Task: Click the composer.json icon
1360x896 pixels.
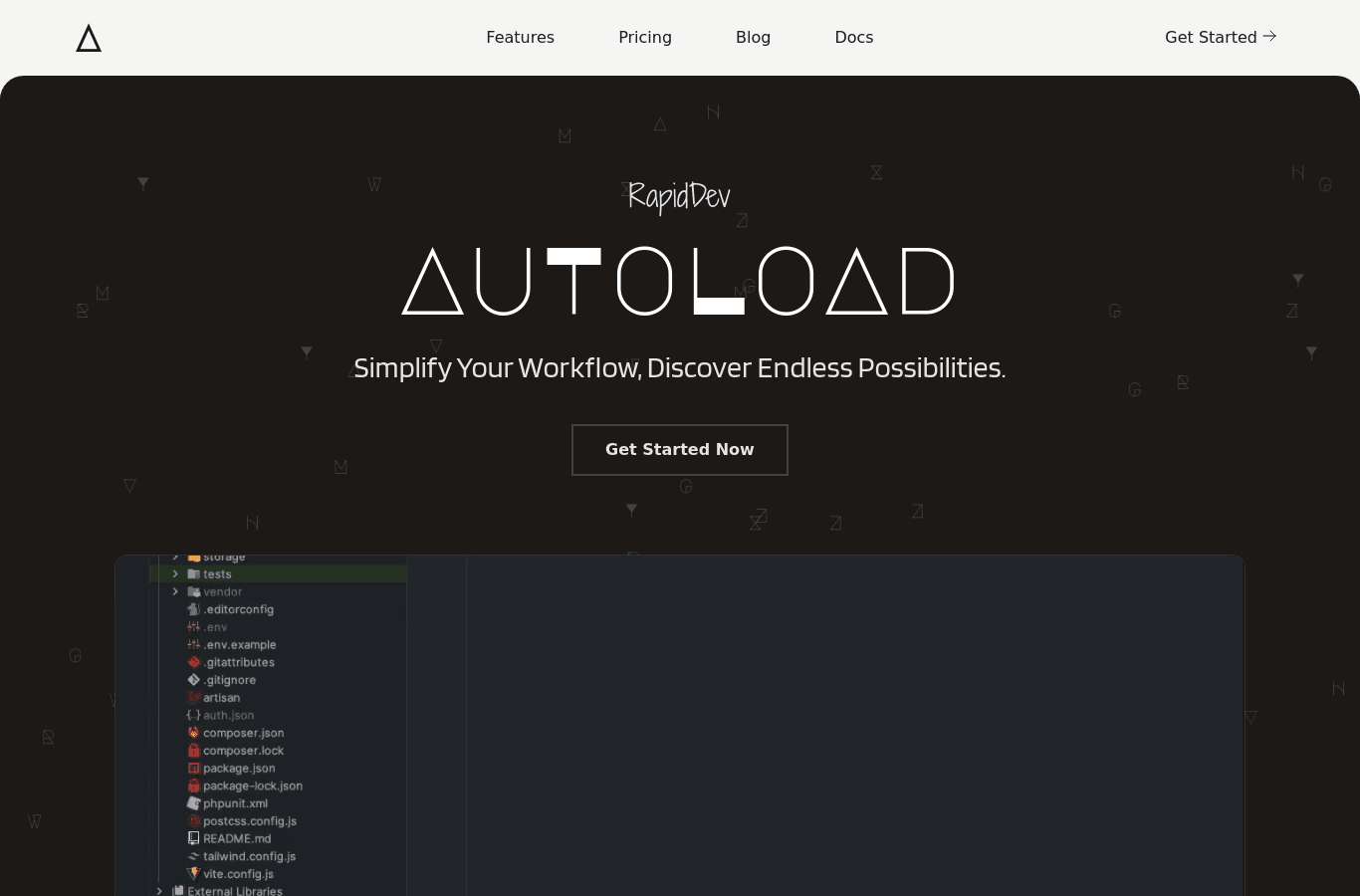Action: coord(193,733)
